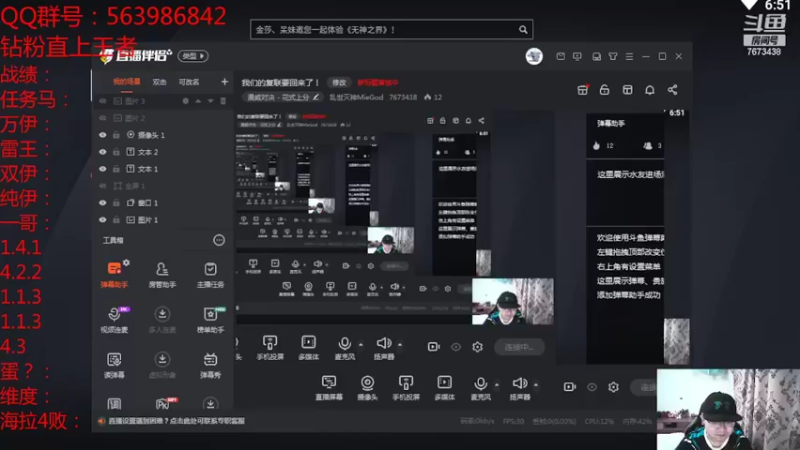Expand 麦克风 options arrow in lowest toolbar
This screenshot has width=800, height=450.
(496, 385)
